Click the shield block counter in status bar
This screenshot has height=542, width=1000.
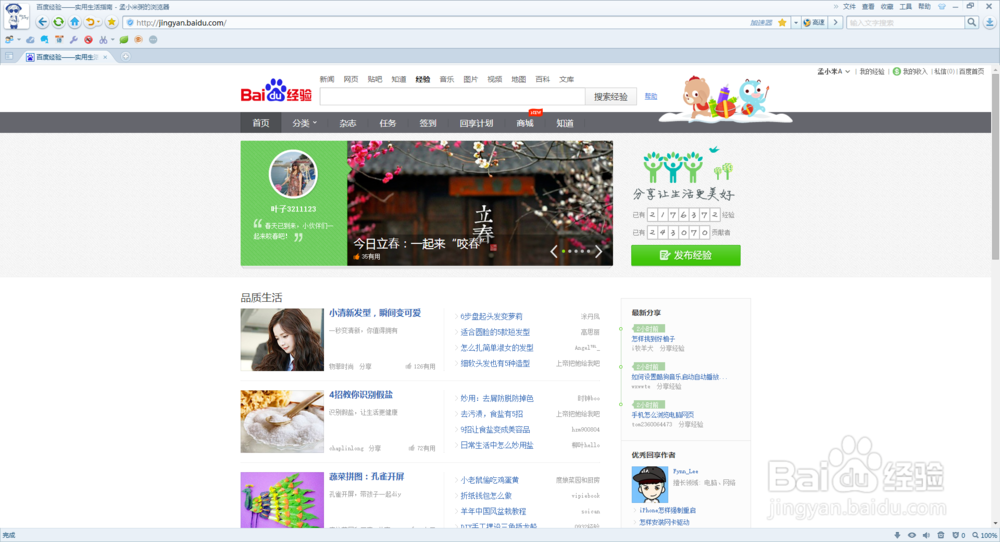click(x=959, y=536)
